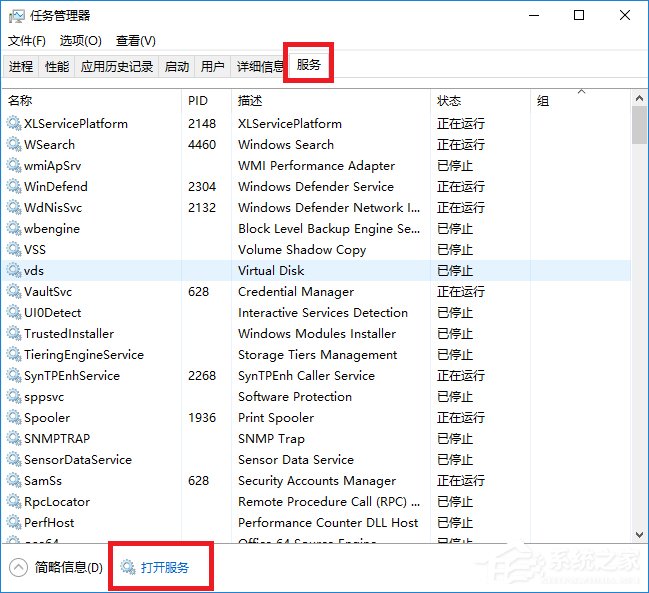Click the VaultSvc service icon
The image size is (649, 593).
[x=14, y=292]
